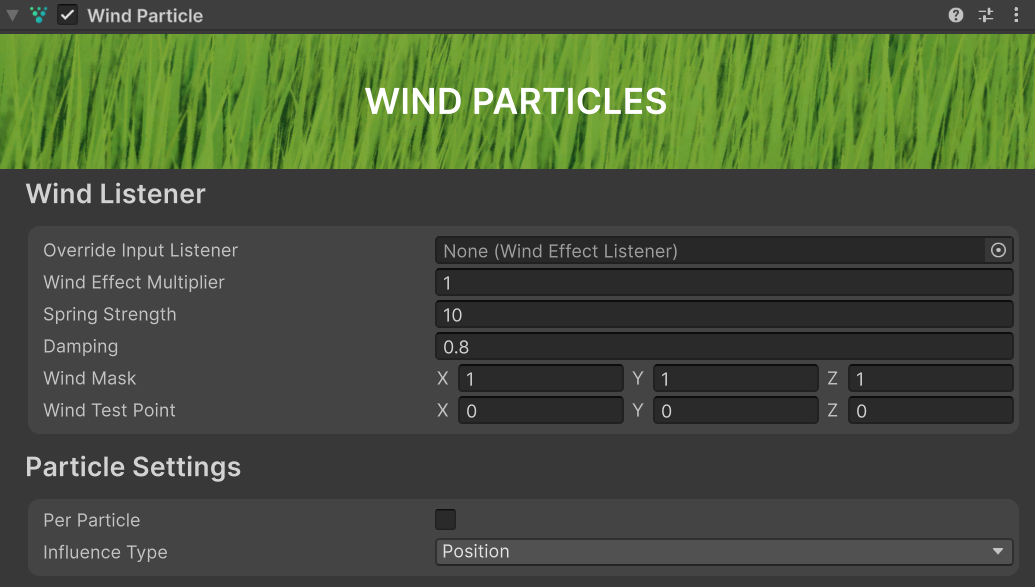Click the Wind Effect Multiplier field
Image resolution: width=1035 pixels, height=587 pixels.
(724, 283)
